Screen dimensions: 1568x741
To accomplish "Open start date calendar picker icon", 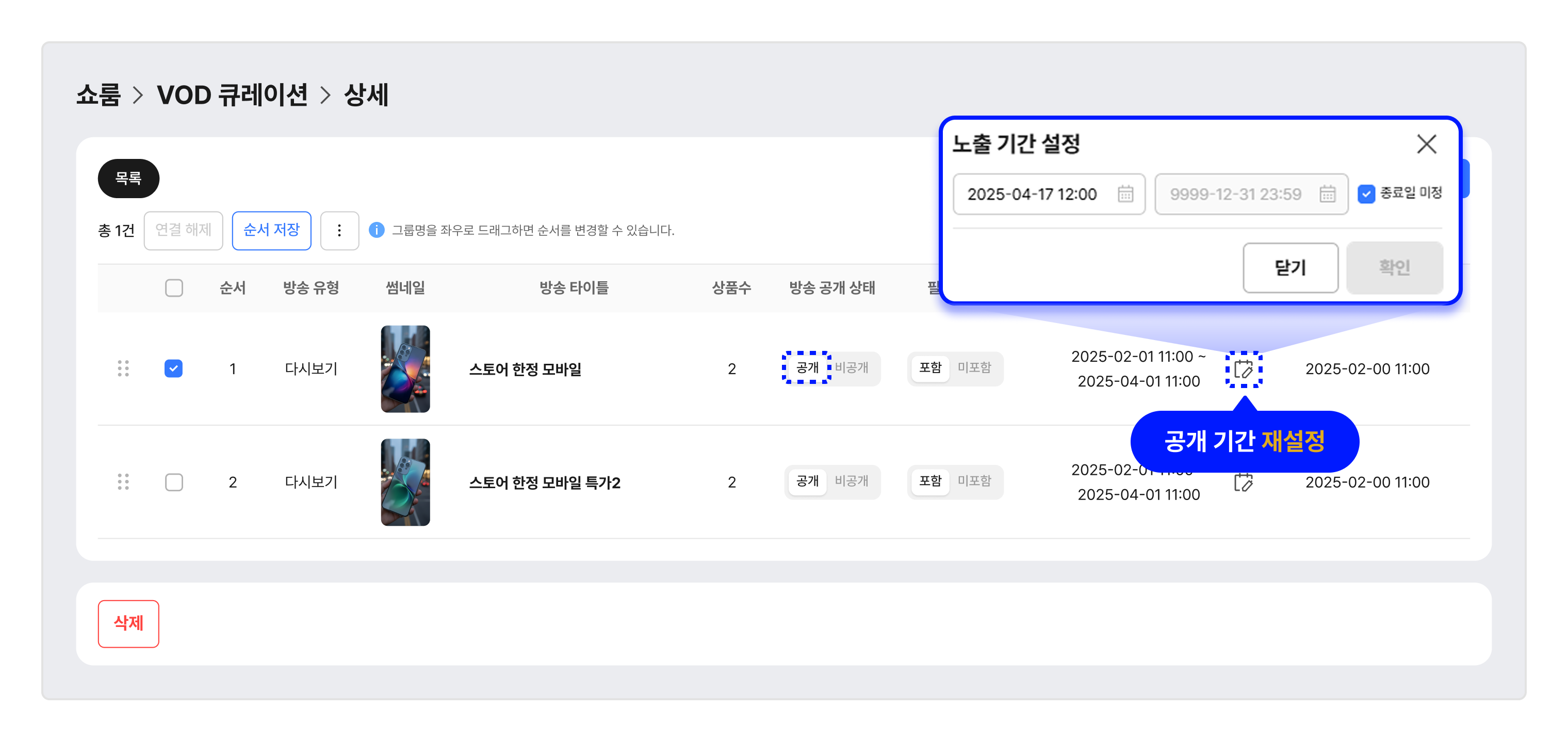I will point(1125,194).
